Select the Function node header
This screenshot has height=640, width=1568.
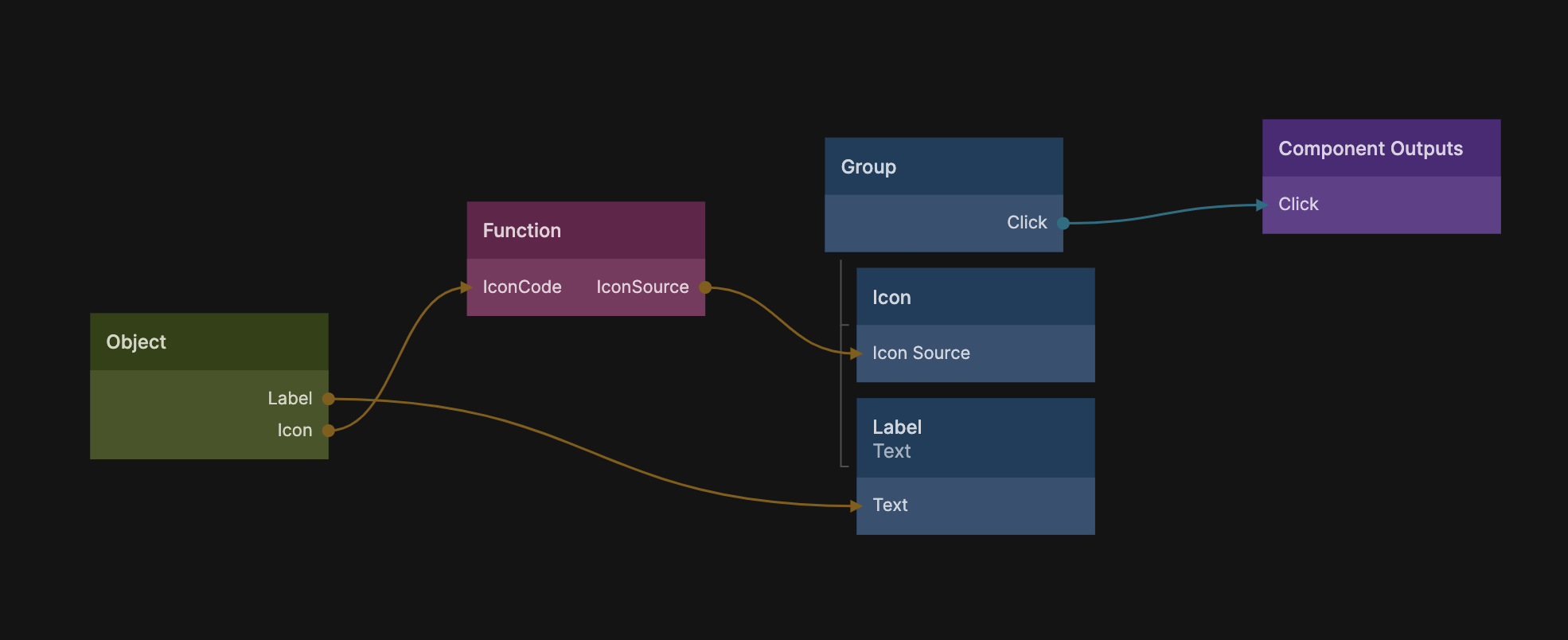[585, 231]
